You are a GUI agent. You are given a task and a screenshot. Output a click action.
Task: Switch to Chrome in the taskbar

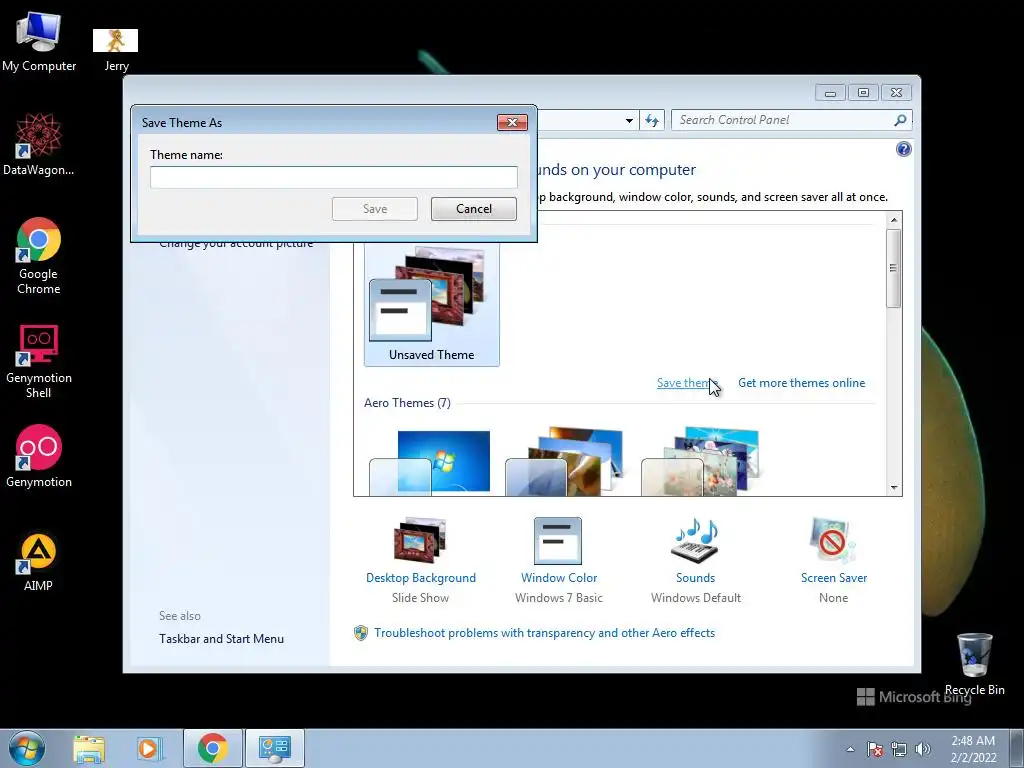[213, 748]
